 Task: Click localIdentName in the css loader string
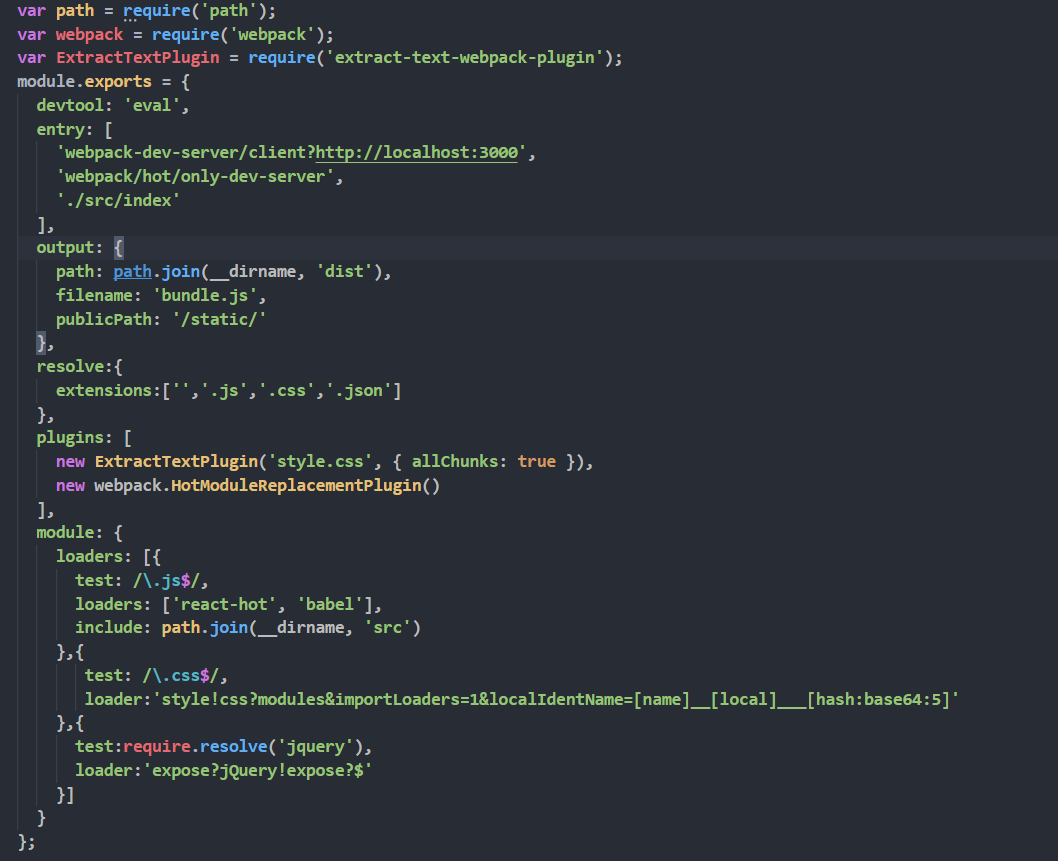tap(556, 699)
